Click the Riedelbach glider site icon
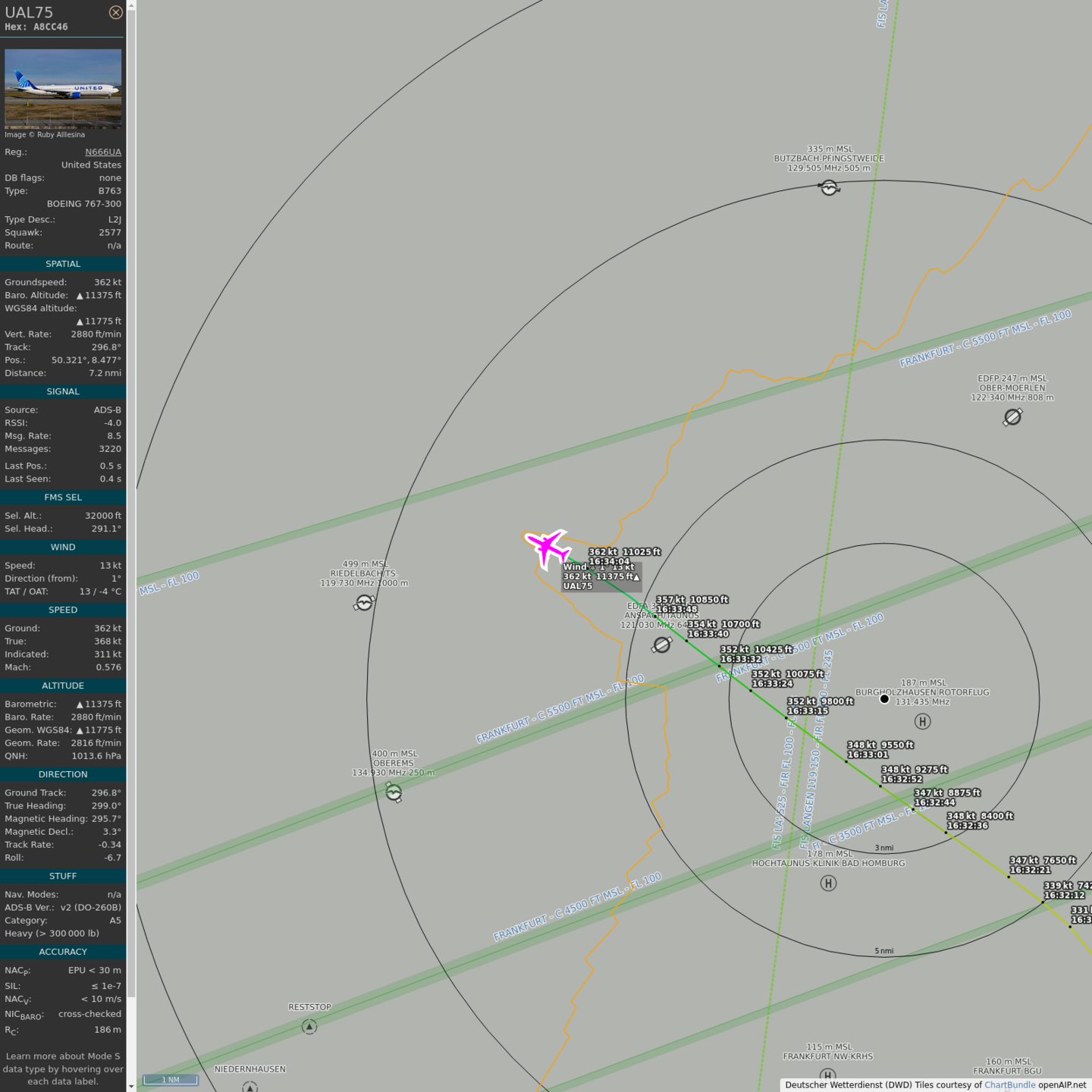Image resolution: width=1092 pixels, height=1092 pixels. [x=364, y=603]
